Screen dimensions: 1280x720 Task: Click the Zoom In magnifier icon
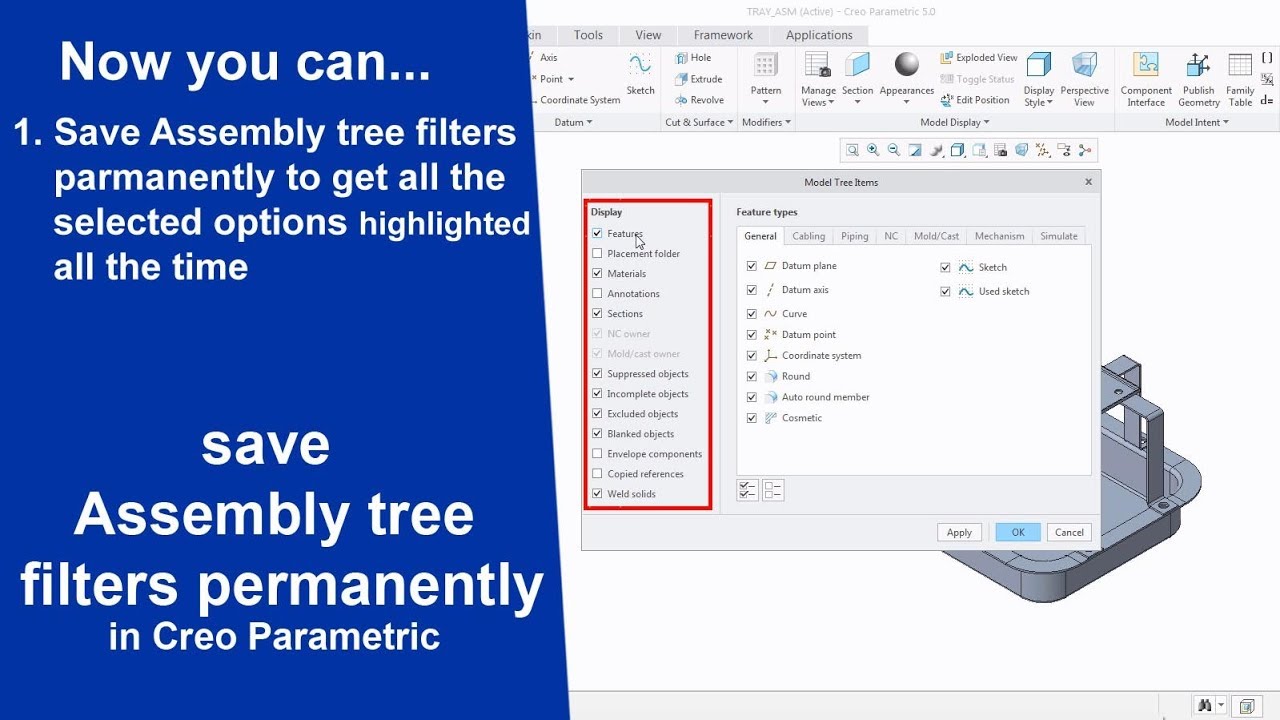tap(873, 150)
